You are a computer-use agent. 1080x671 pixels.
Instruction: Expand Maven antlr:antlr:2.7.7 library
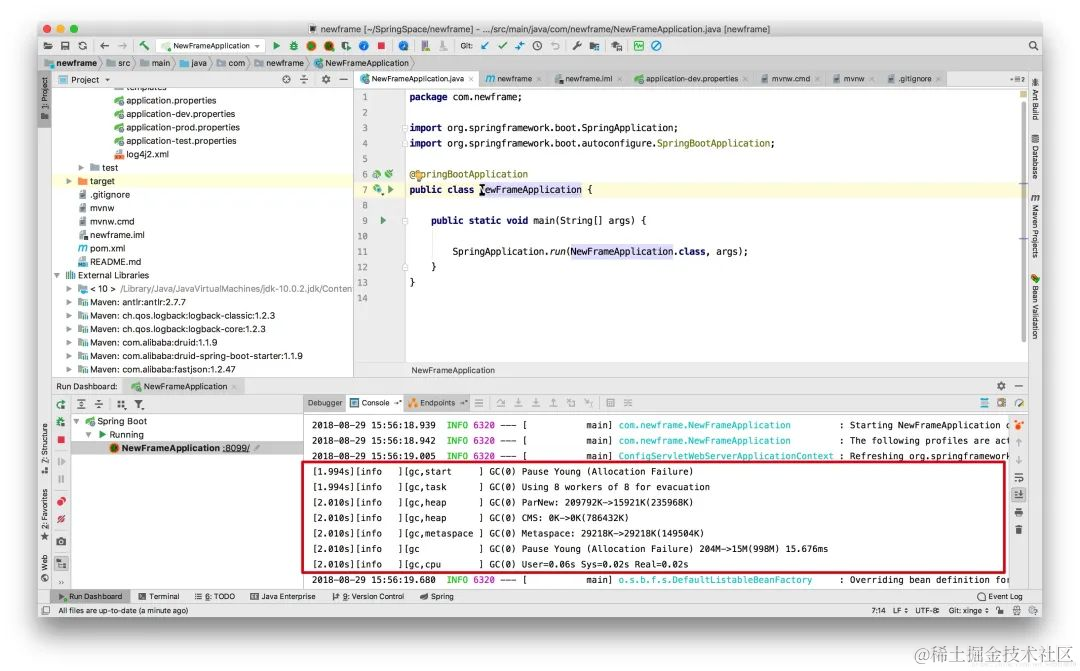pos(69,302)
